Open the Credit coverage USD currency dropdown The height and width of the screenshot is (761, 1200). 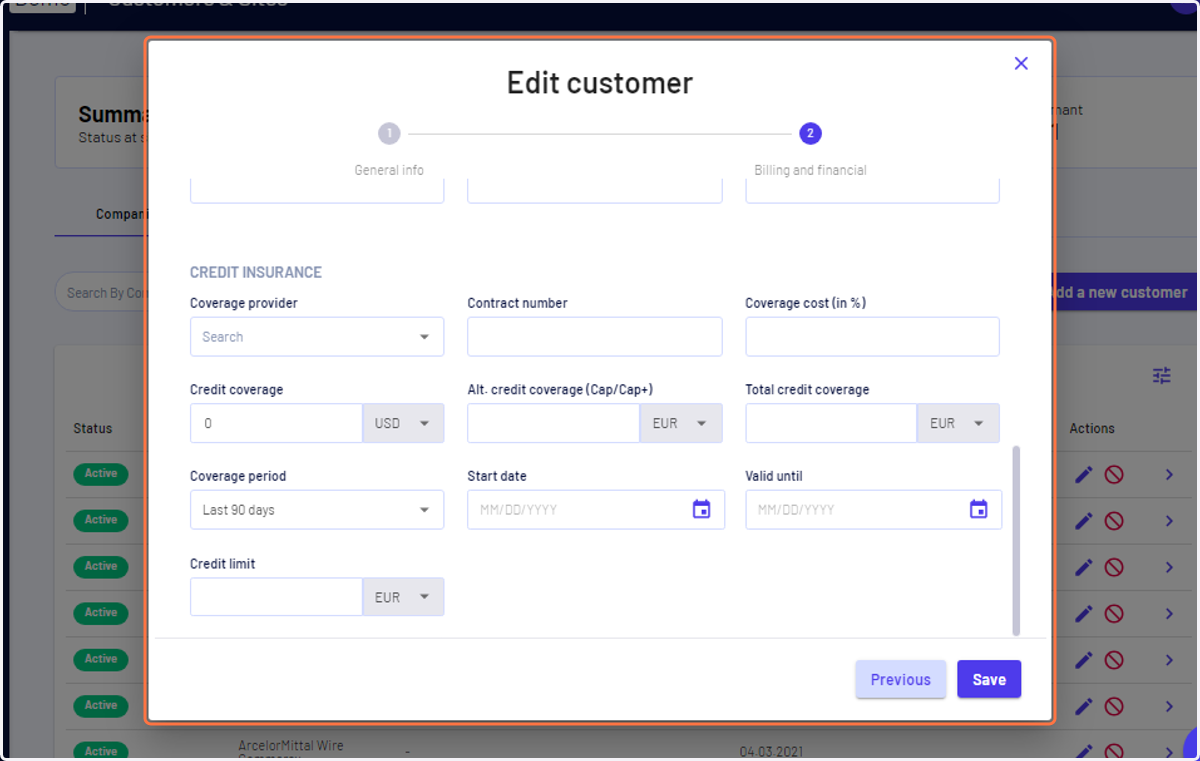pyautogui.click(x=403, y=423)
